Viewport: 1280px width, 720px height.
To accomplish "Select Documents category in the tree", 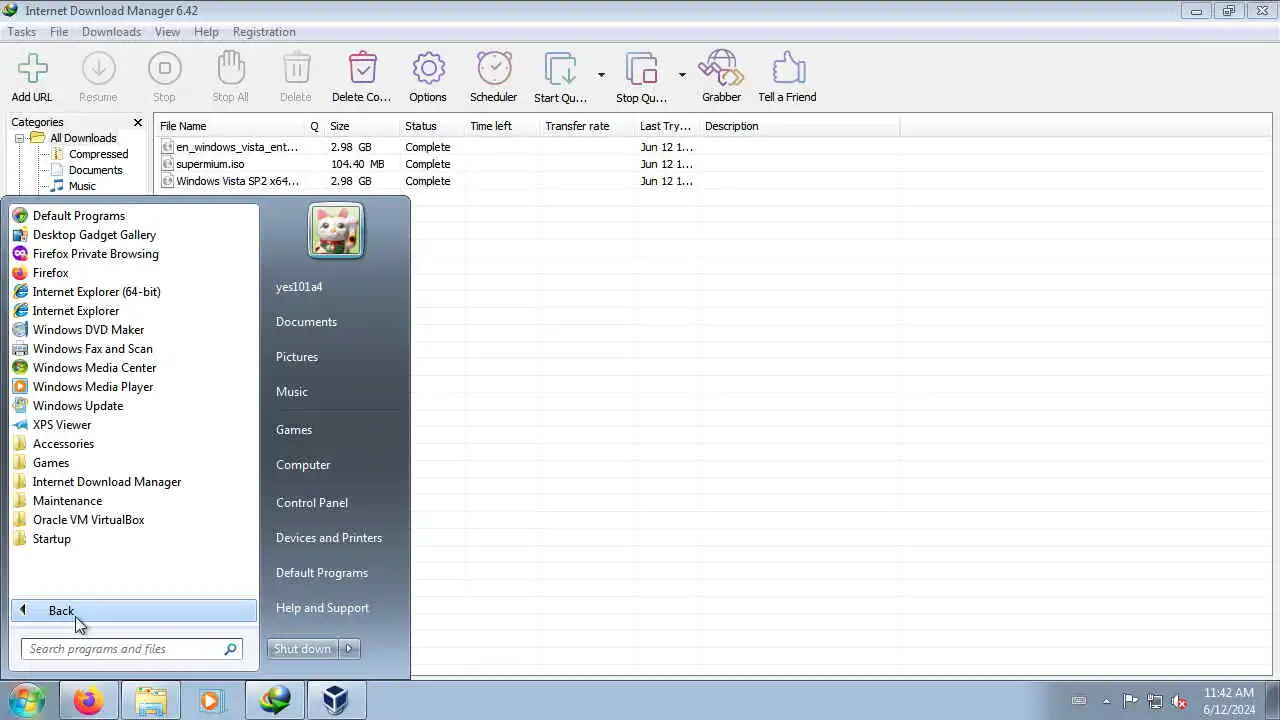I will pos(95,170).
